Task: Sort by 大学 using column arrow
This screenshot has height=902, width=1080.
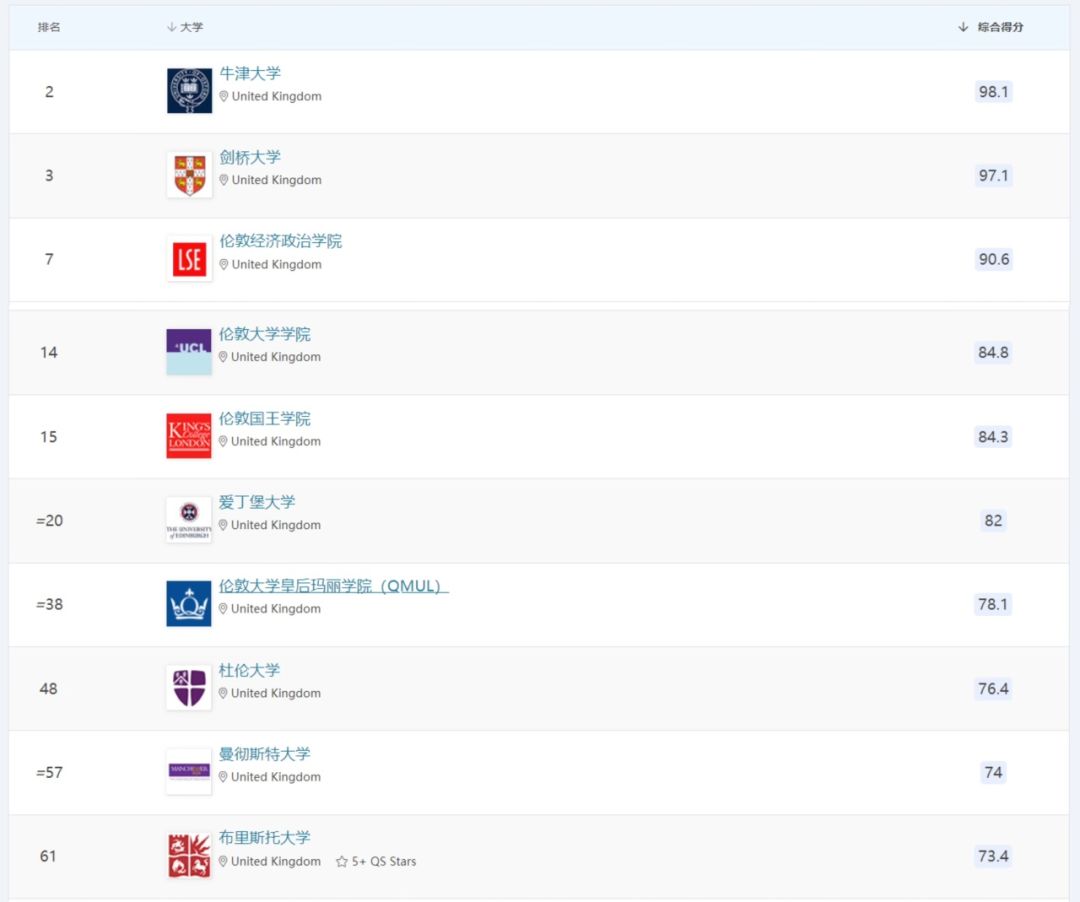Action: 172,27
